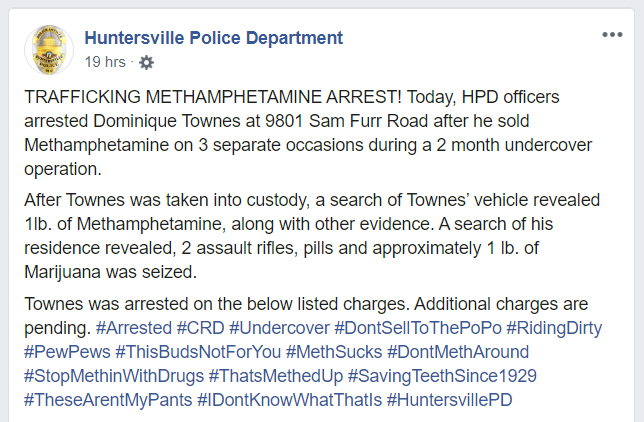
Task: Open the #PewPews hashtag
Action: (x=67, y=352)
